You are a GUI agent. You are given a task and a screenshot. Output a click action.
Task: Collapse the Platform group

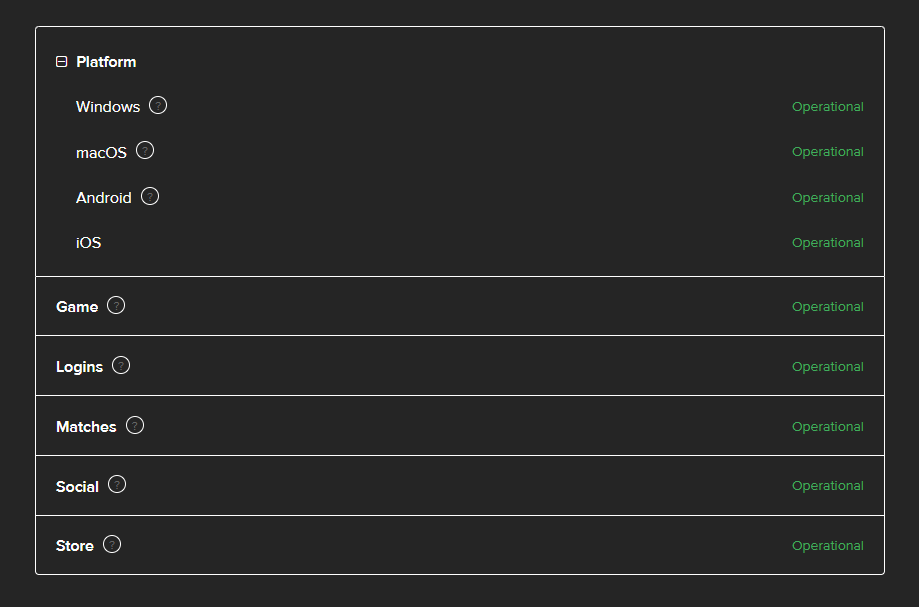point(62,62)
